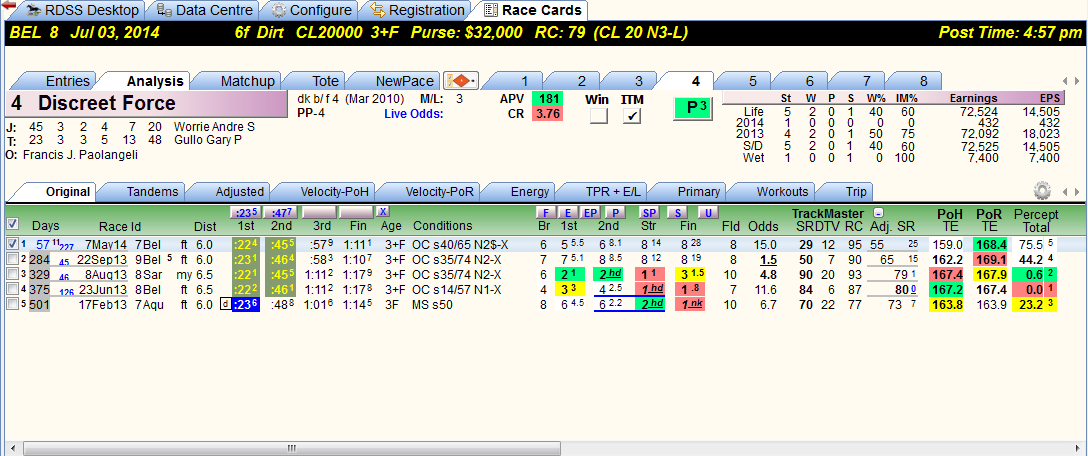Click right arrow of view tabs scroller
Viewport: 1088px width, 456px height.
point(1078,192)
